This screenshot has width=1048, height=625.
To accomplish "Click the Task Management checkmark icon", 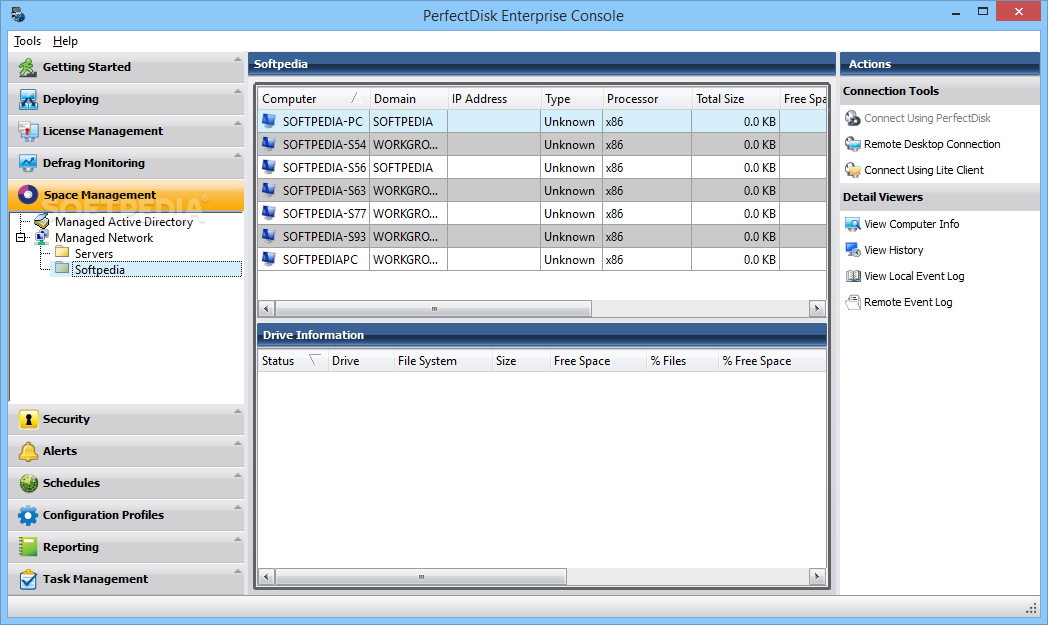I will 28,579.
